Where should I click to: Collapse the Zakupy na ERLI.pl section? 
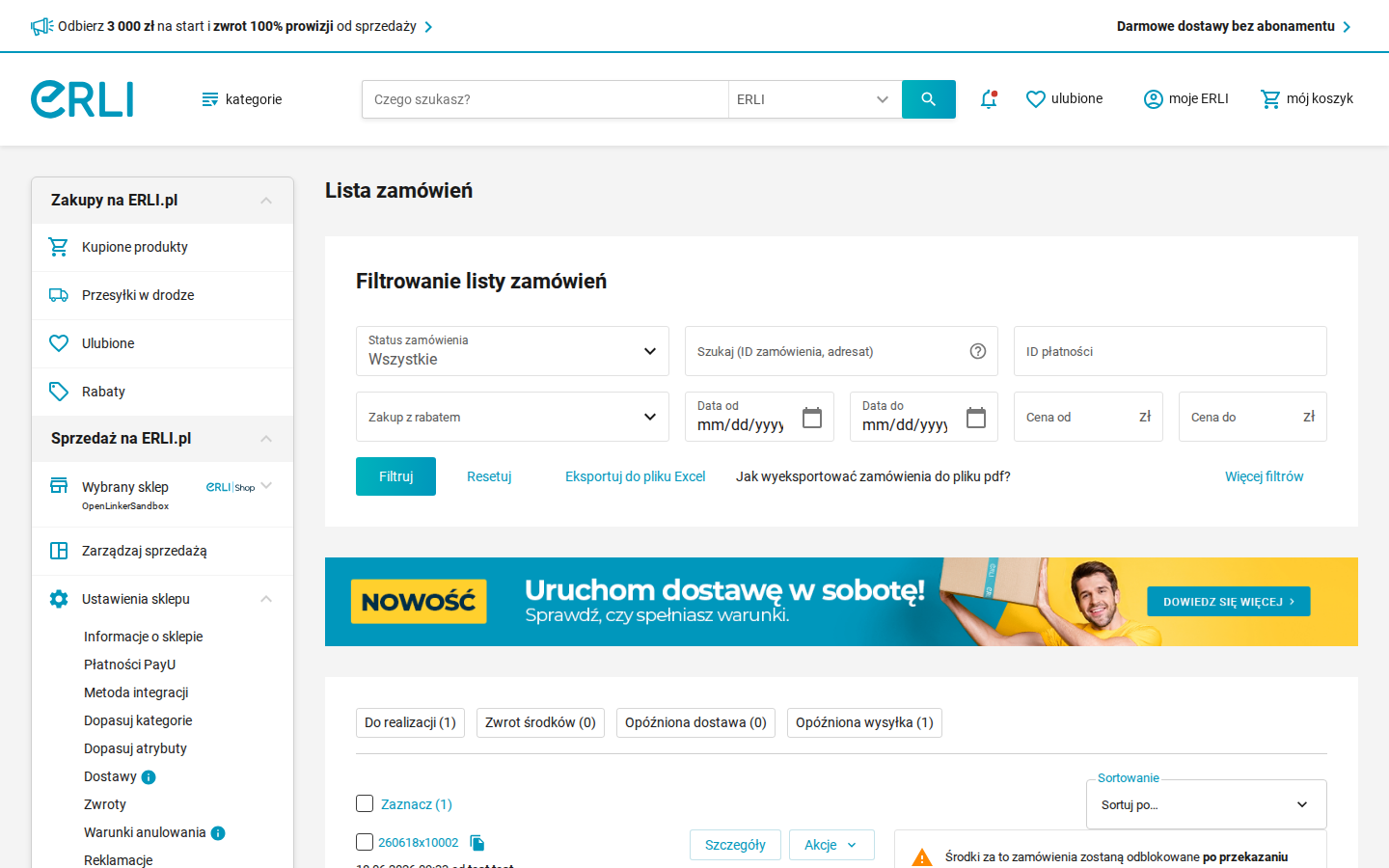[266, 201]
